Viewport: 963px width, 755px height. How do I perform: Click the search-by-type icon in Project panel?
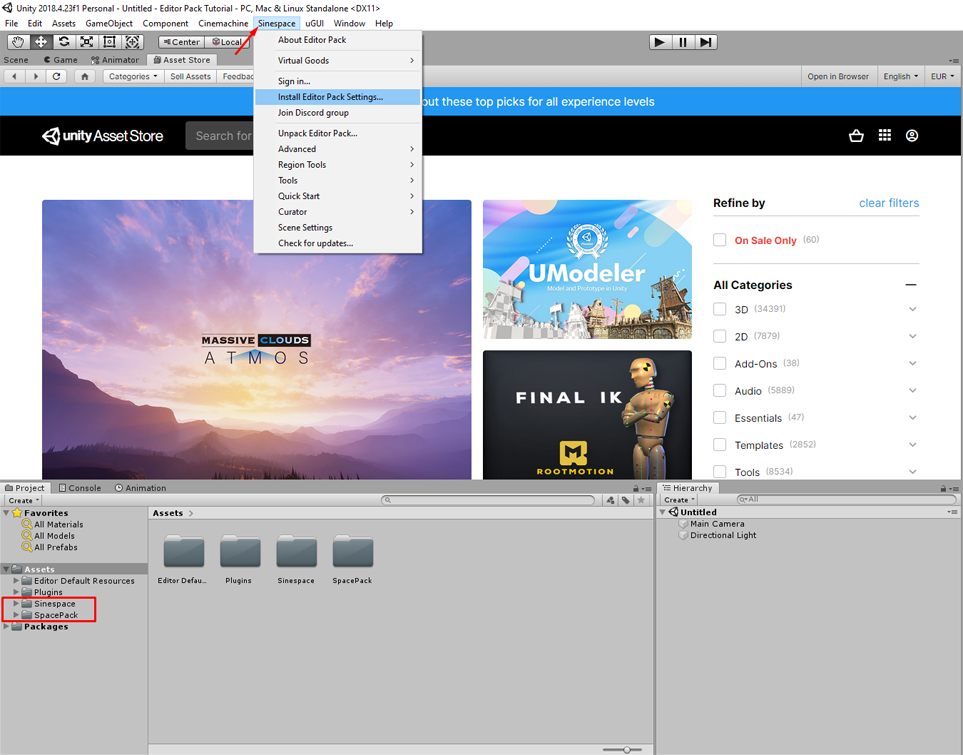point(610,500)
